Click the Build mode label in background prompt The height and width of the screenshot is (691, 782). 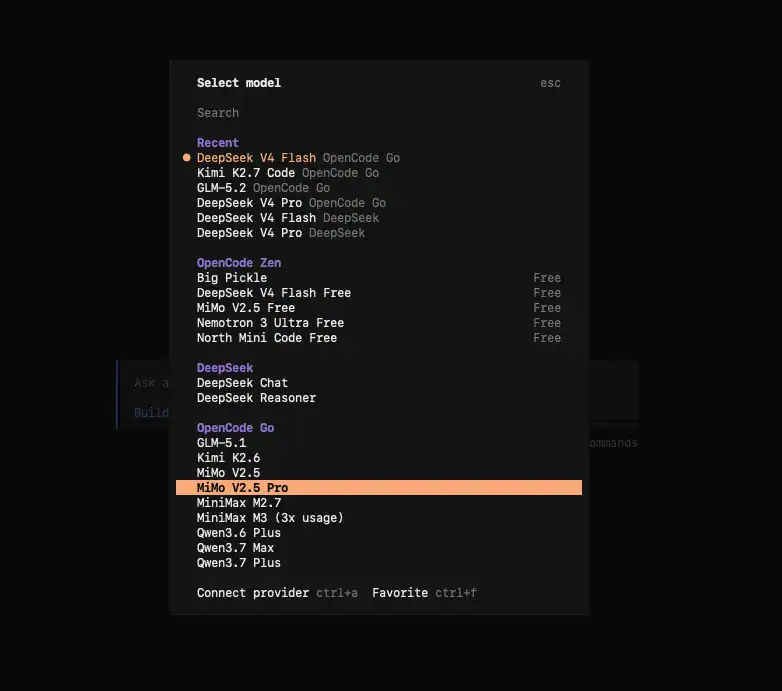coord(151,413)
